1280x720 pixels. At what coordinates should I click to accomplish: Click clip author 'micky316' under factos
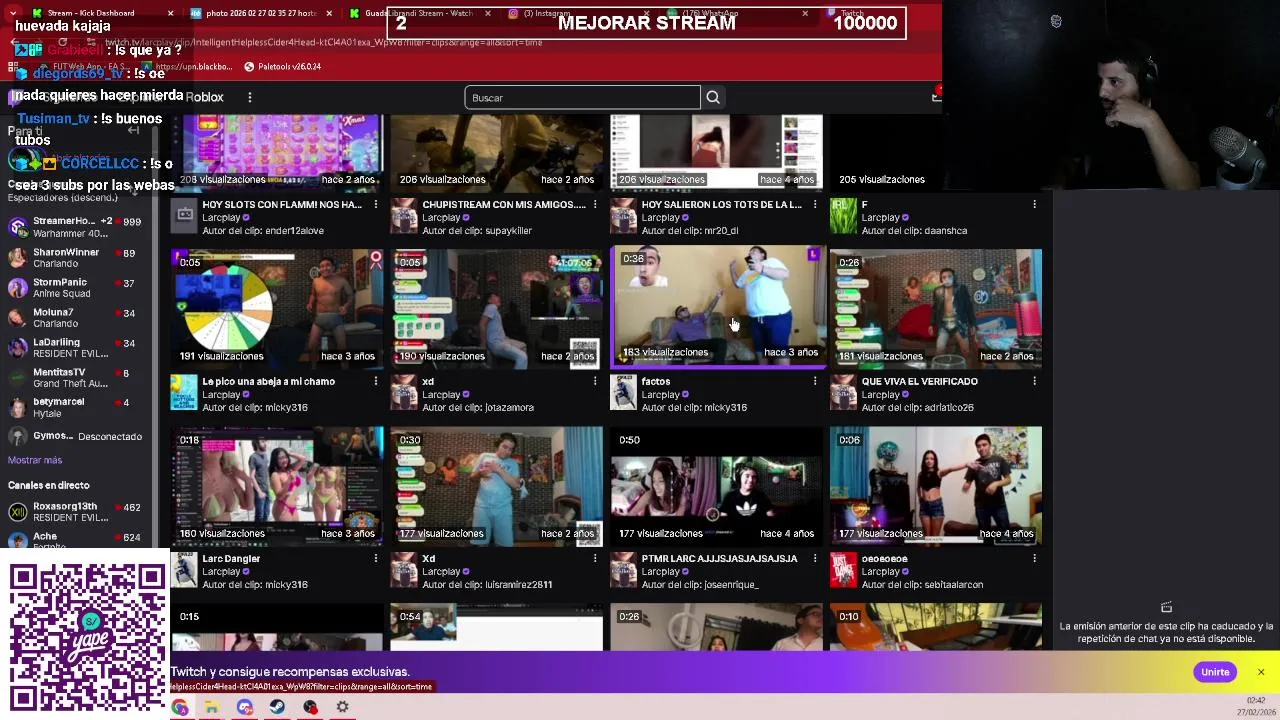(725, 407)
